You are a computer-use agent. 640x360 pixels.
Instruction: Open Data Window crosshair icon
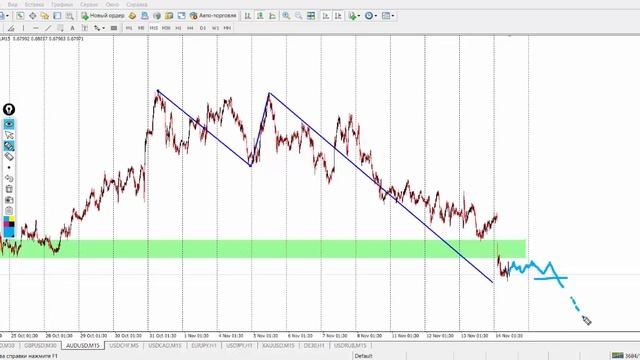pyautogui.click(x=33, y=16)
